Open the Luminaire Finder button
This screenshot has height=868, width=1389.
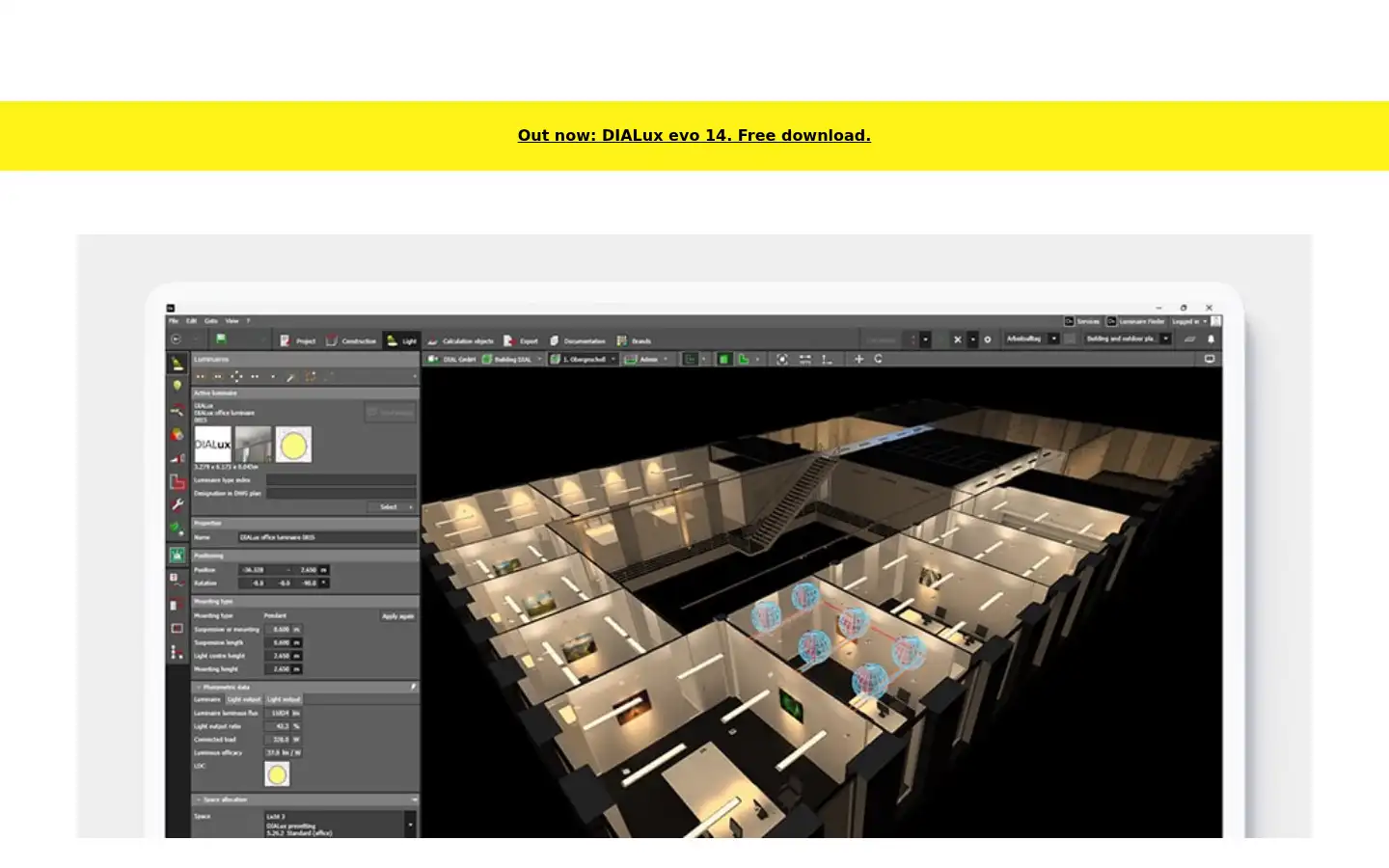pyautogui.click(x=1135, y=321)
